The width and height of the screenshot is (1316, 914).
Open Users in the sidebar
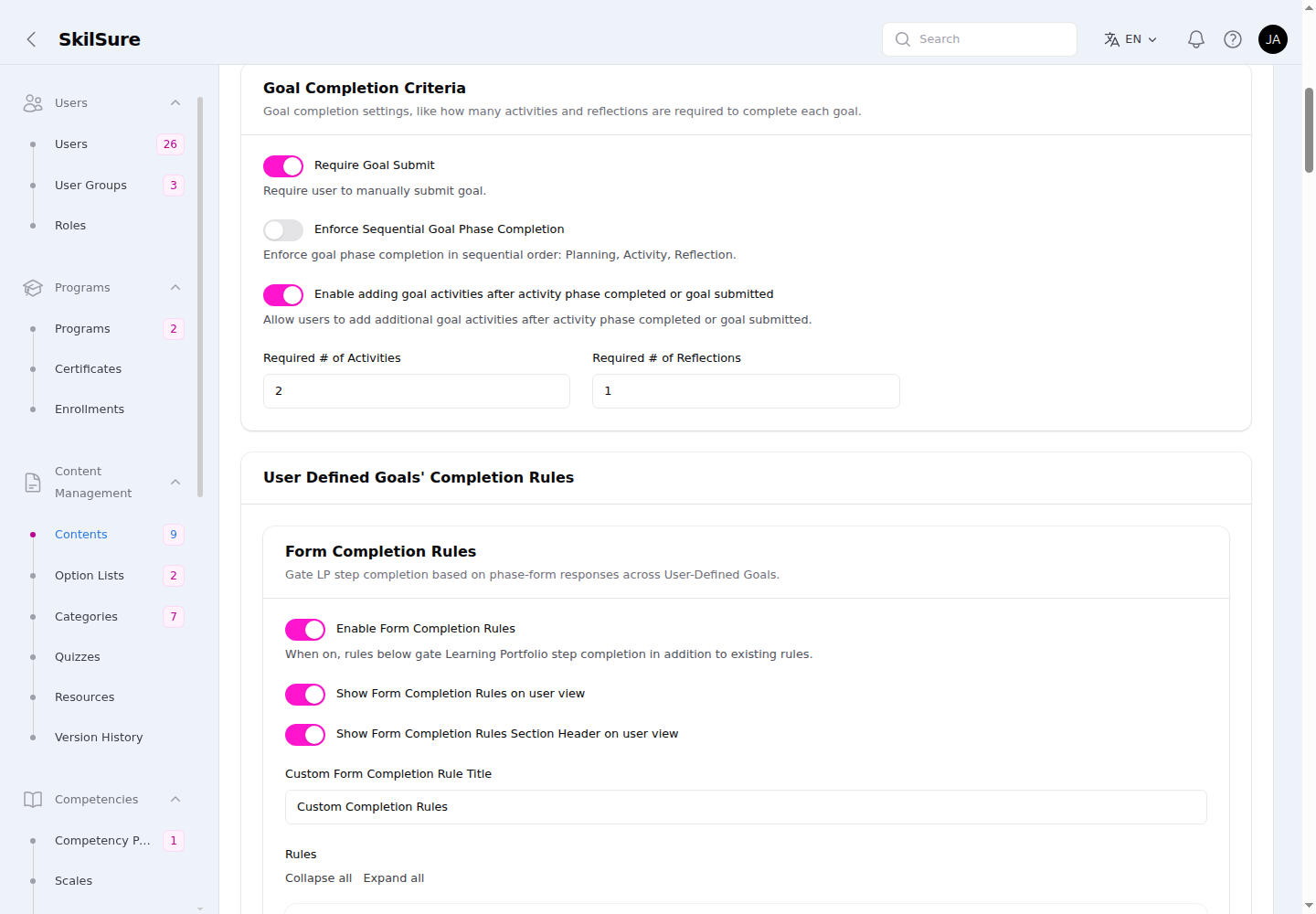[71, 144]
